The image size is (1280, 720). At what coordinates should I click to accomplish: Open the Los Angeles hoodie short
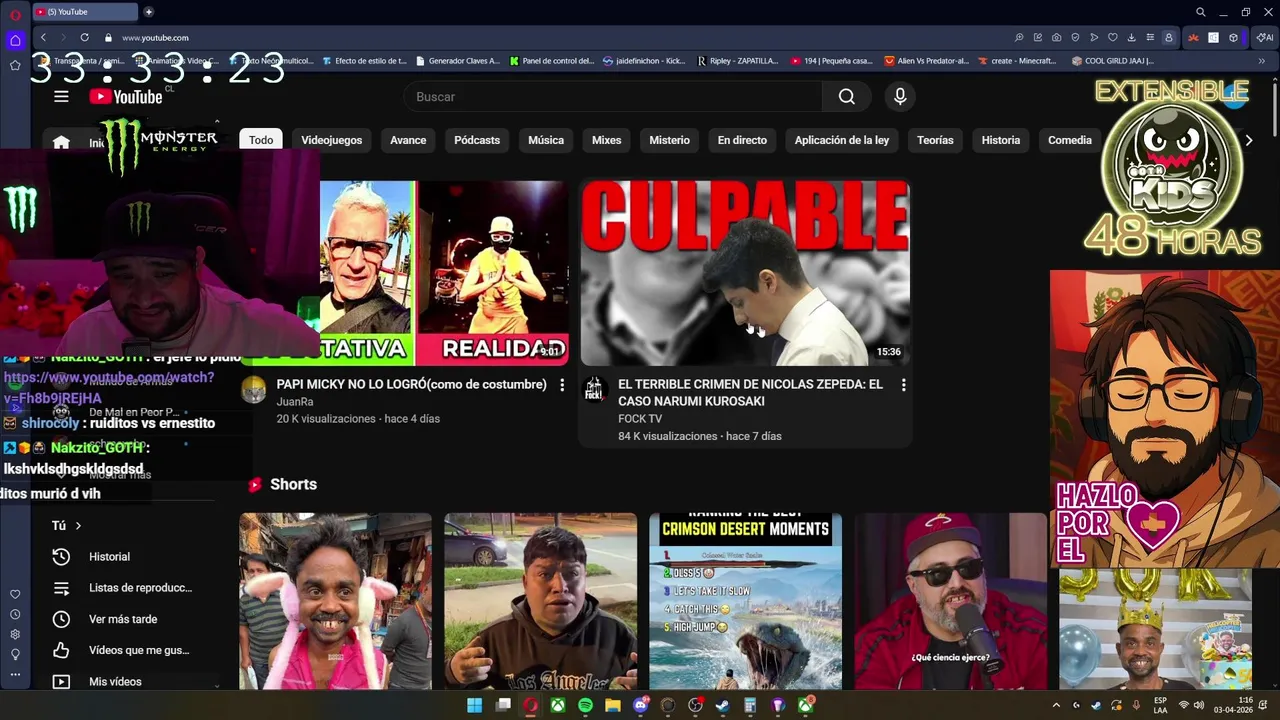[540, 601]
